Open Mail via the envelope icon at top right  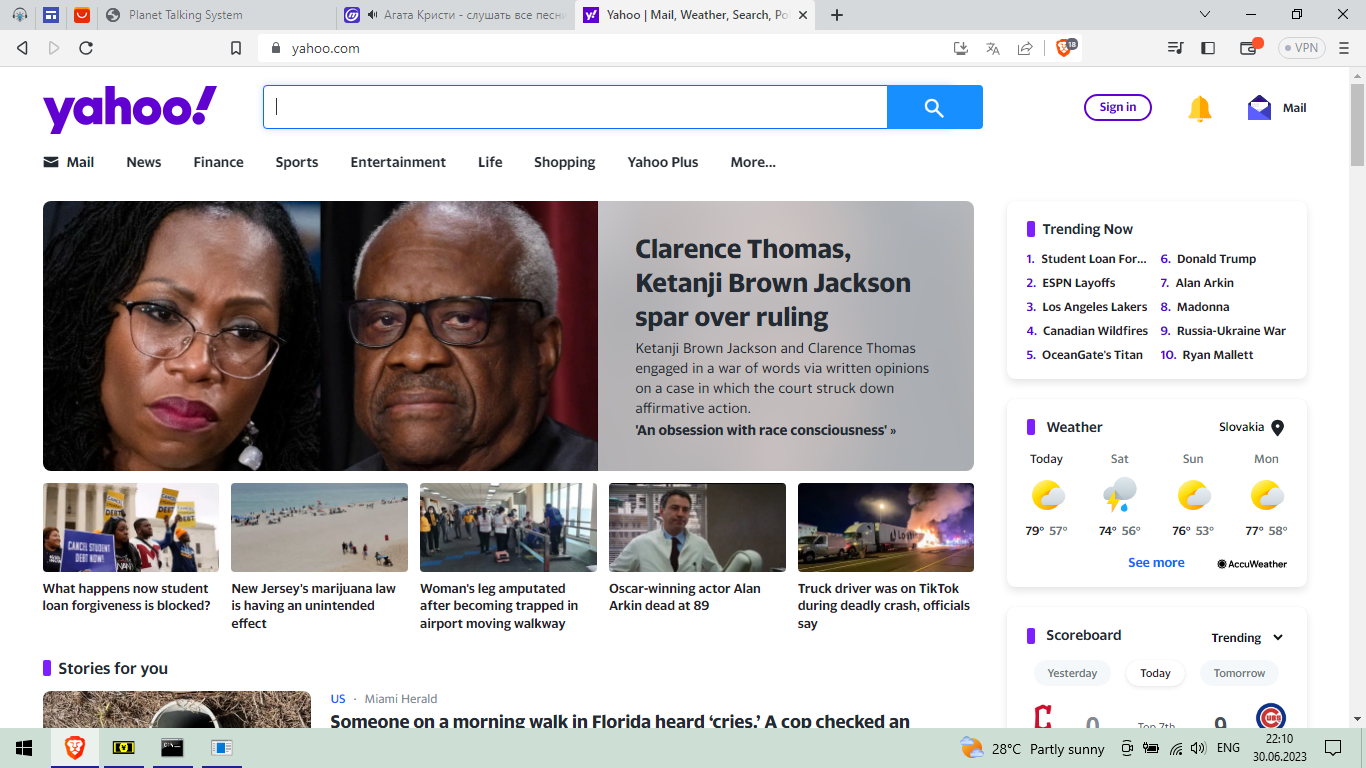point(1259,107)
